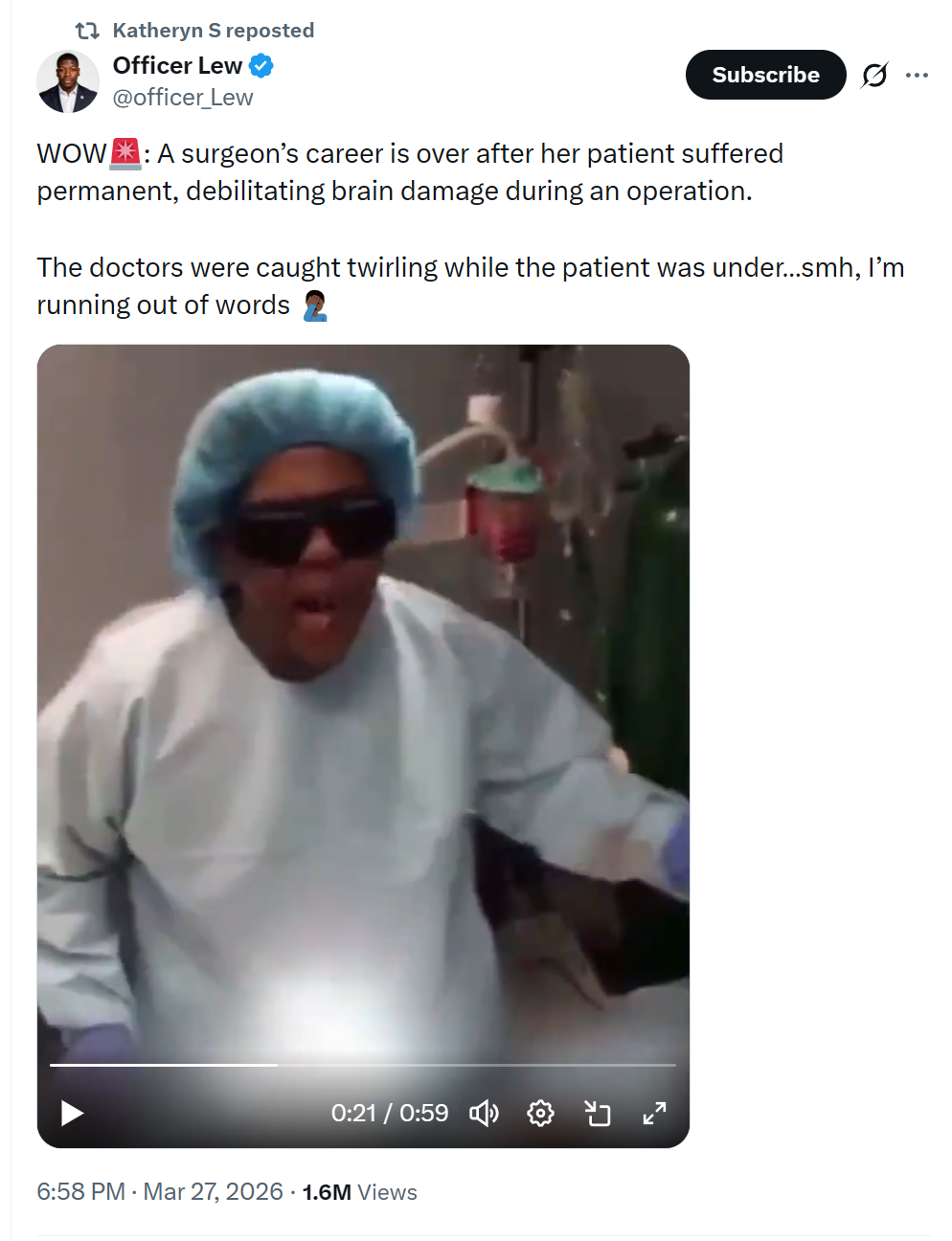Play the video

(x=73, y=1113)
